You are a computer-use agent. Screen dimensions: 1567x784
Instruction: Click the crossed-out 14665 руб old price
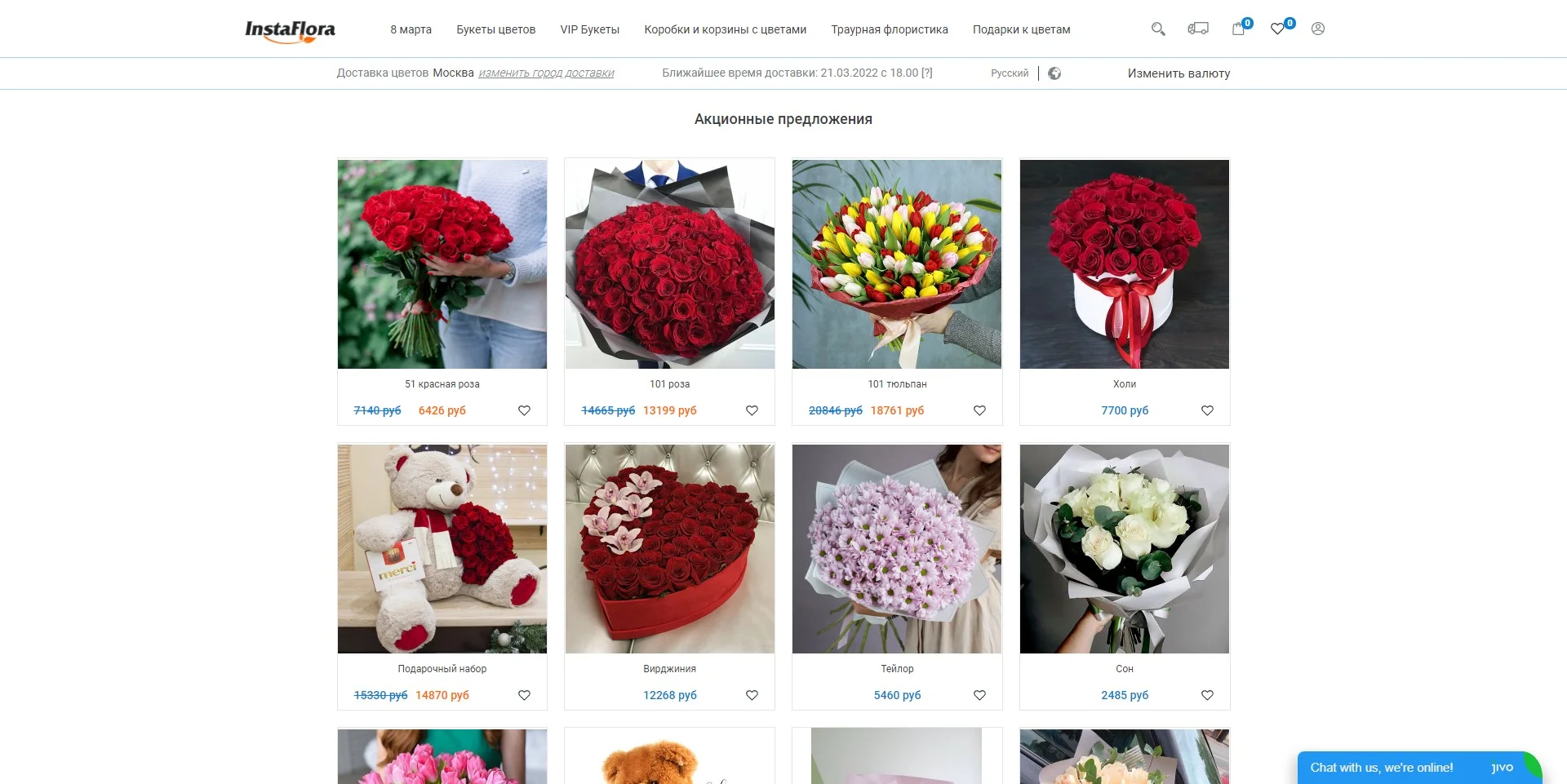pyautogui.click(x=608, y=410)
